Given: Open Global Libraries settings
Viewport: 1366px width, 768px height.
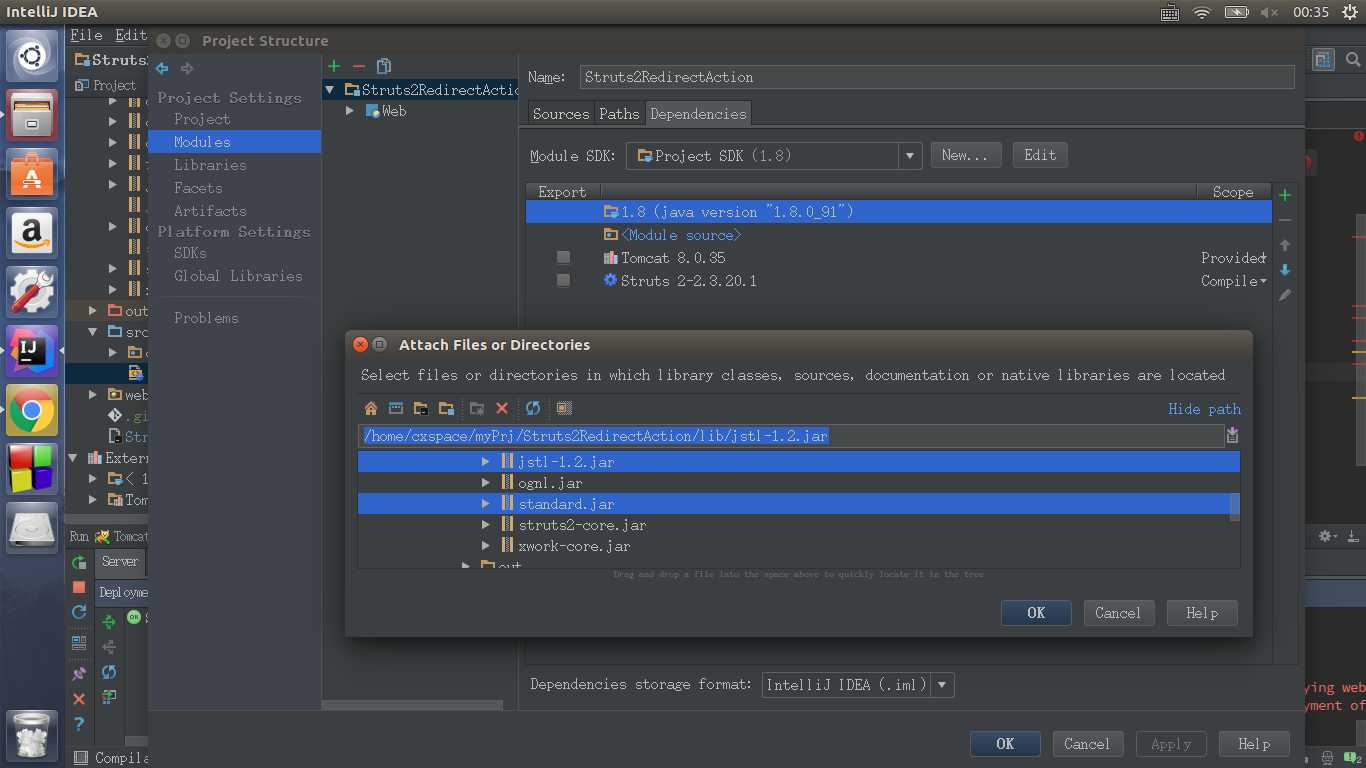Looking at the screenshot, I should click(238, 276).
